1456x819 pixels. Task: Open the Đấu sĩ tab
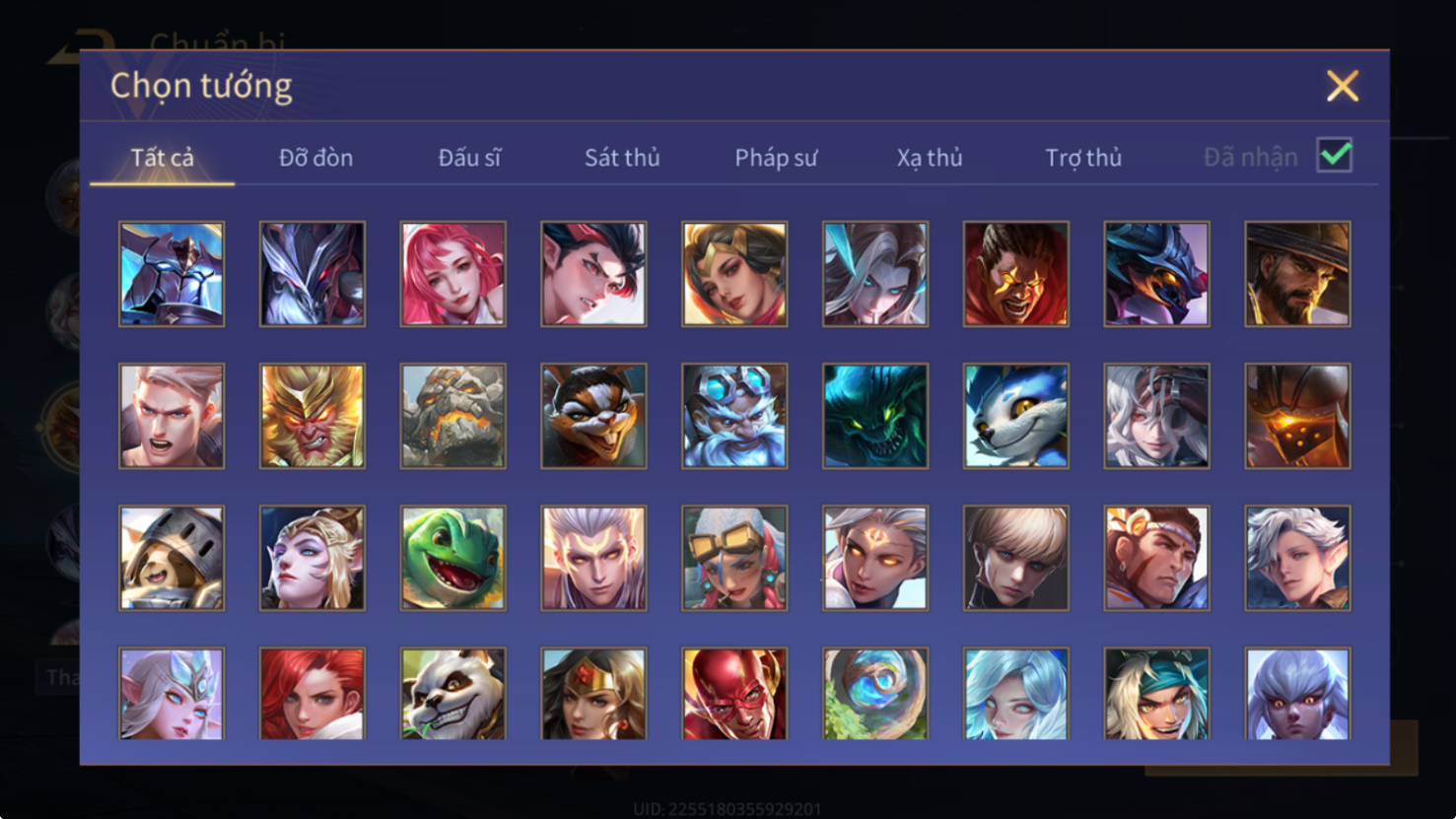[469, 158]
